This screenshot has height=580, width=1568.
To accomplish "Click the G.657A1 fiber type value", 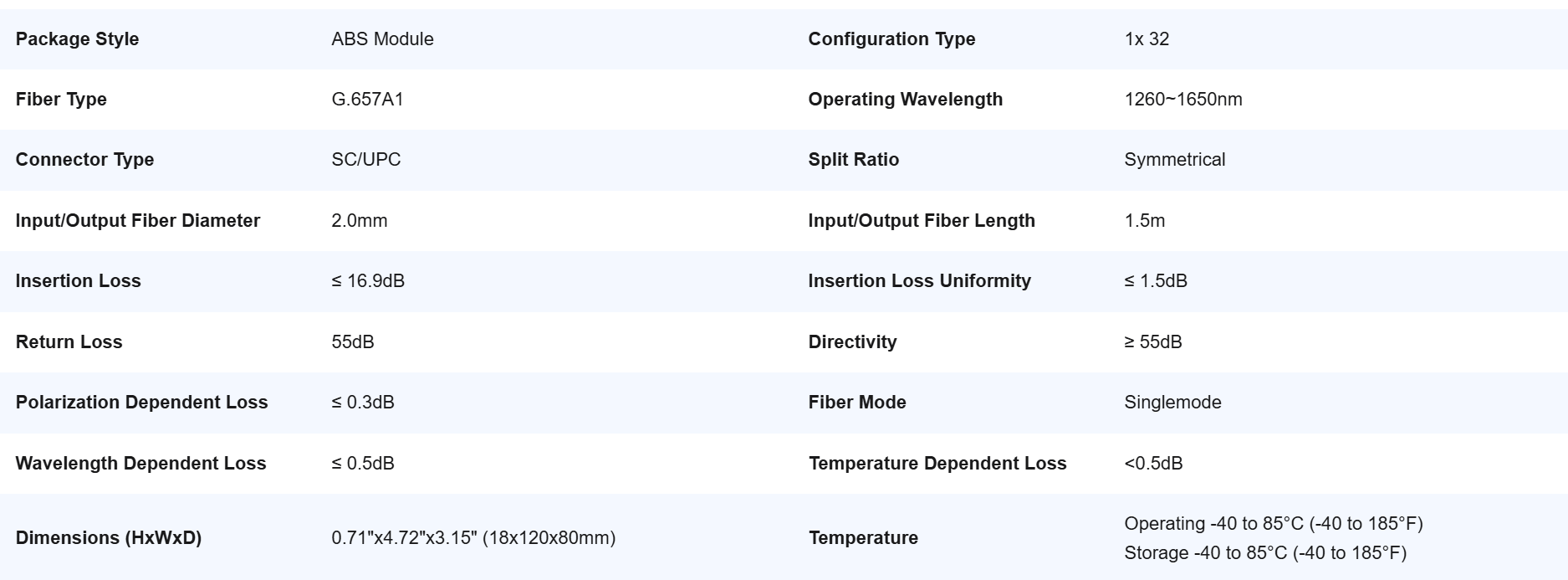I will (x=367, y=100).
